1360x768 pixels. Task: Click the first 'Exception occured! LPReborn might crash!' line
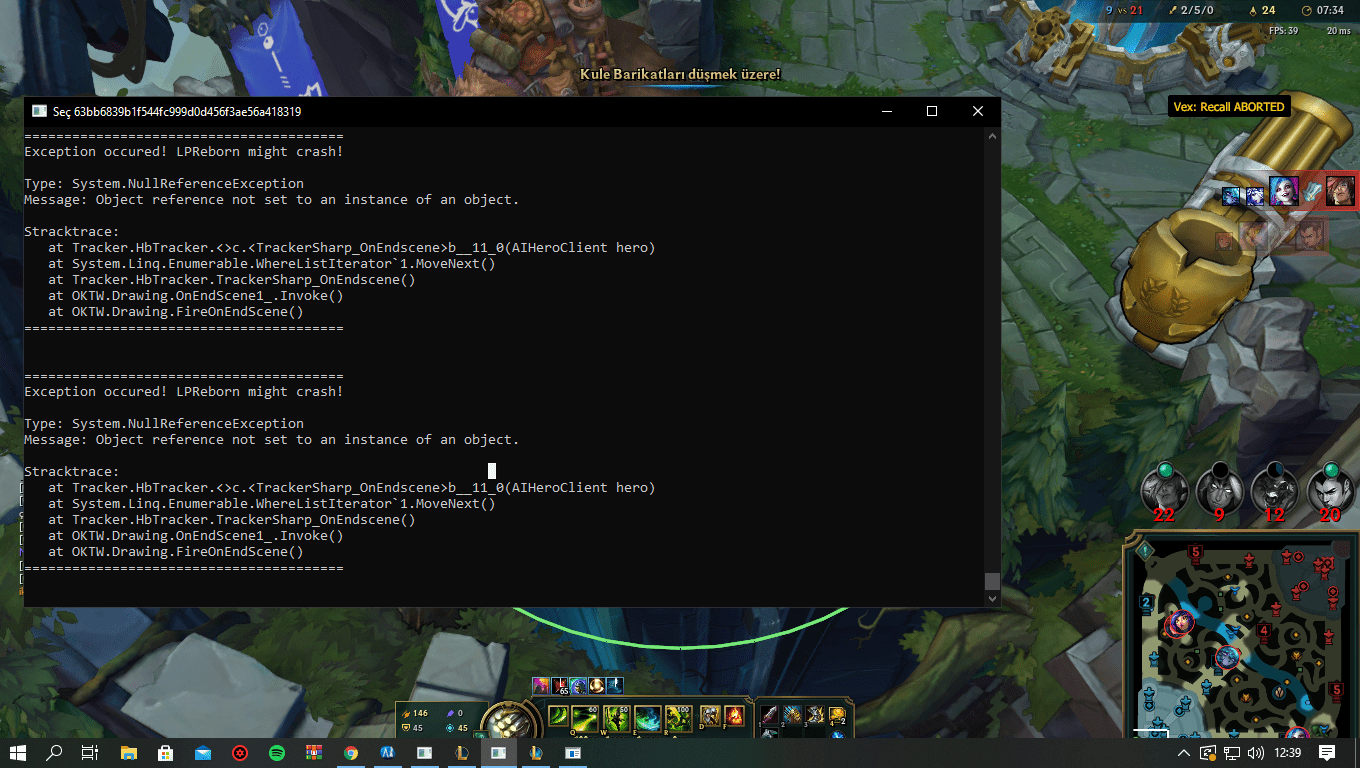point(184,152)
